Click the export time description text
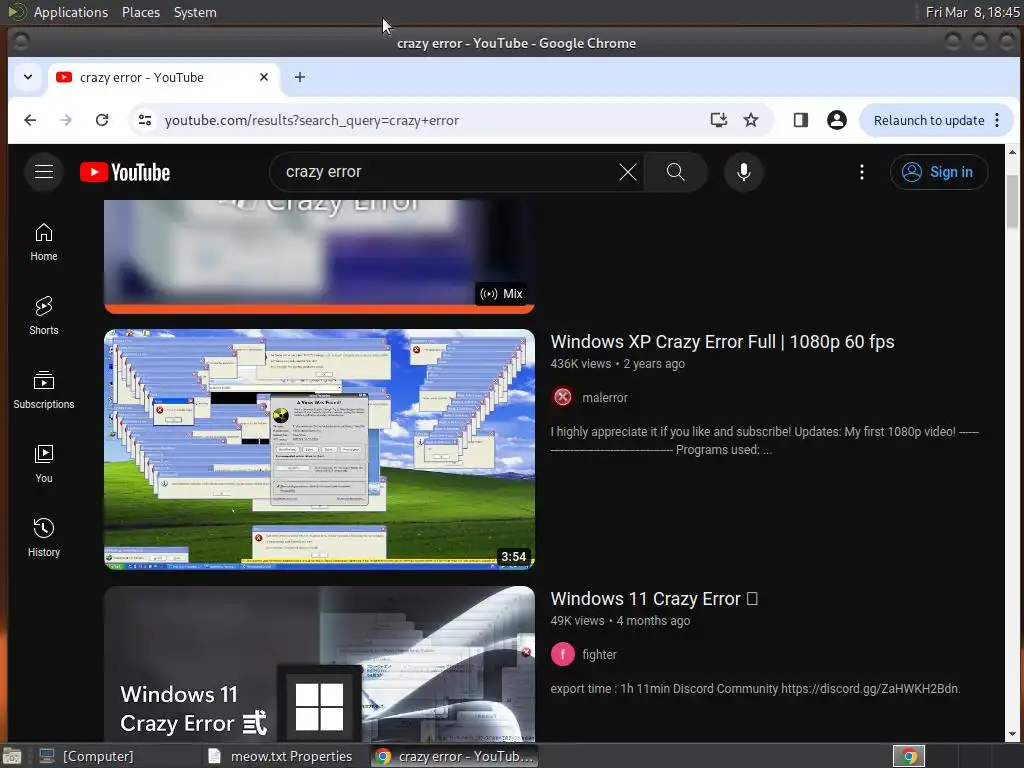 click(755, 688)
